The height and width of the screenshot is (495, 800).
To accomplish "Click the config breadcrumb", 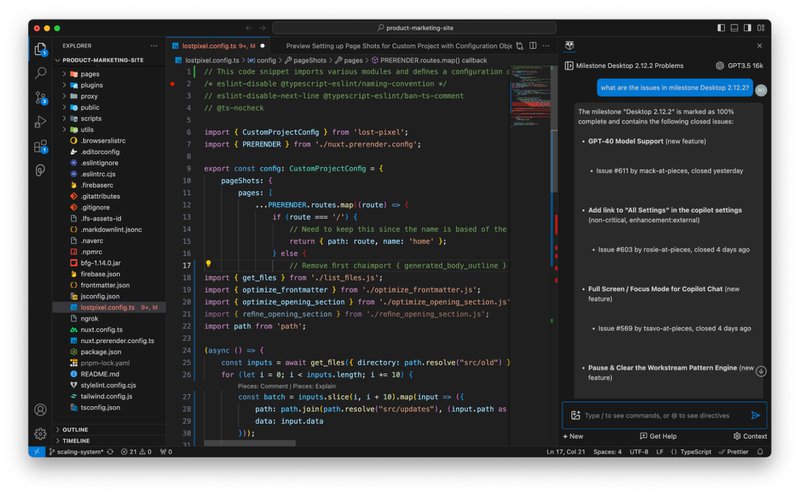I will (266, 60).
